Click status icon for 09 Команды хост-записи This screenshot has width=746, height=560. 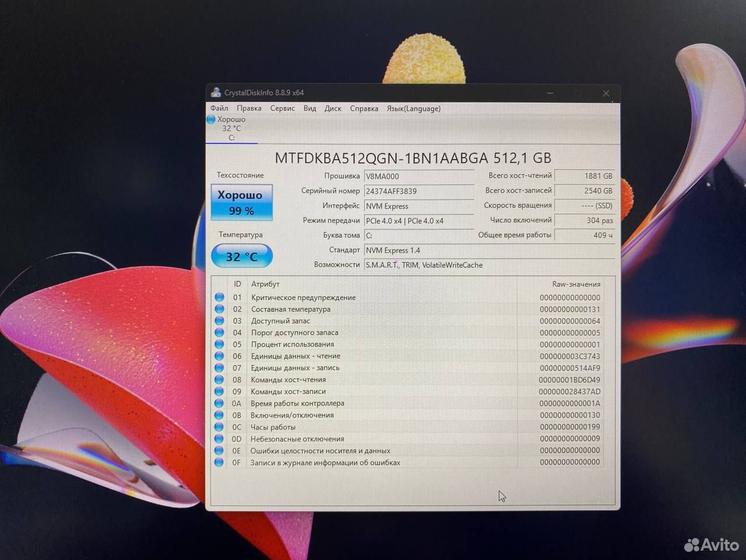219,391
